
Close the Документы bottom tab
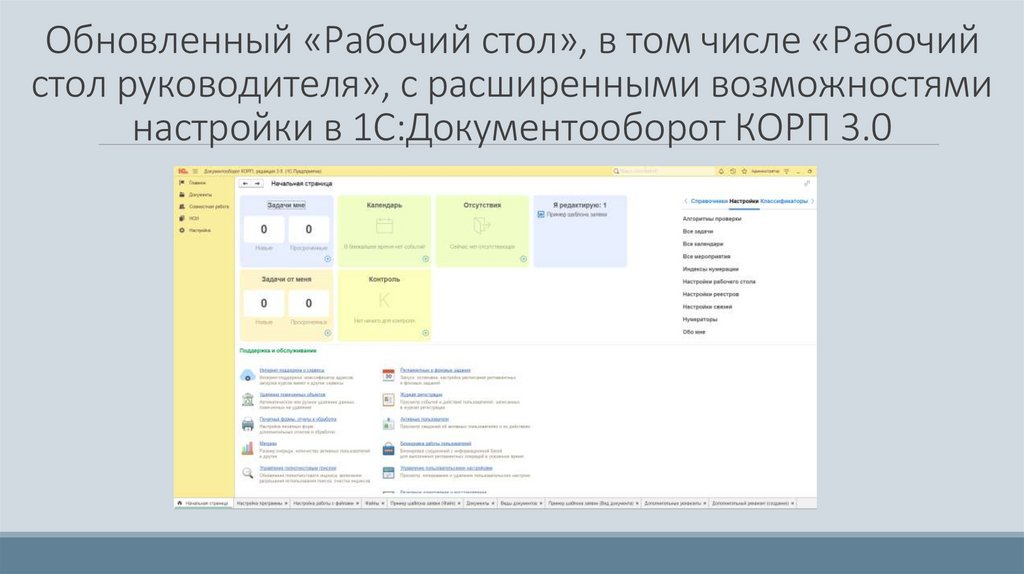494,503
